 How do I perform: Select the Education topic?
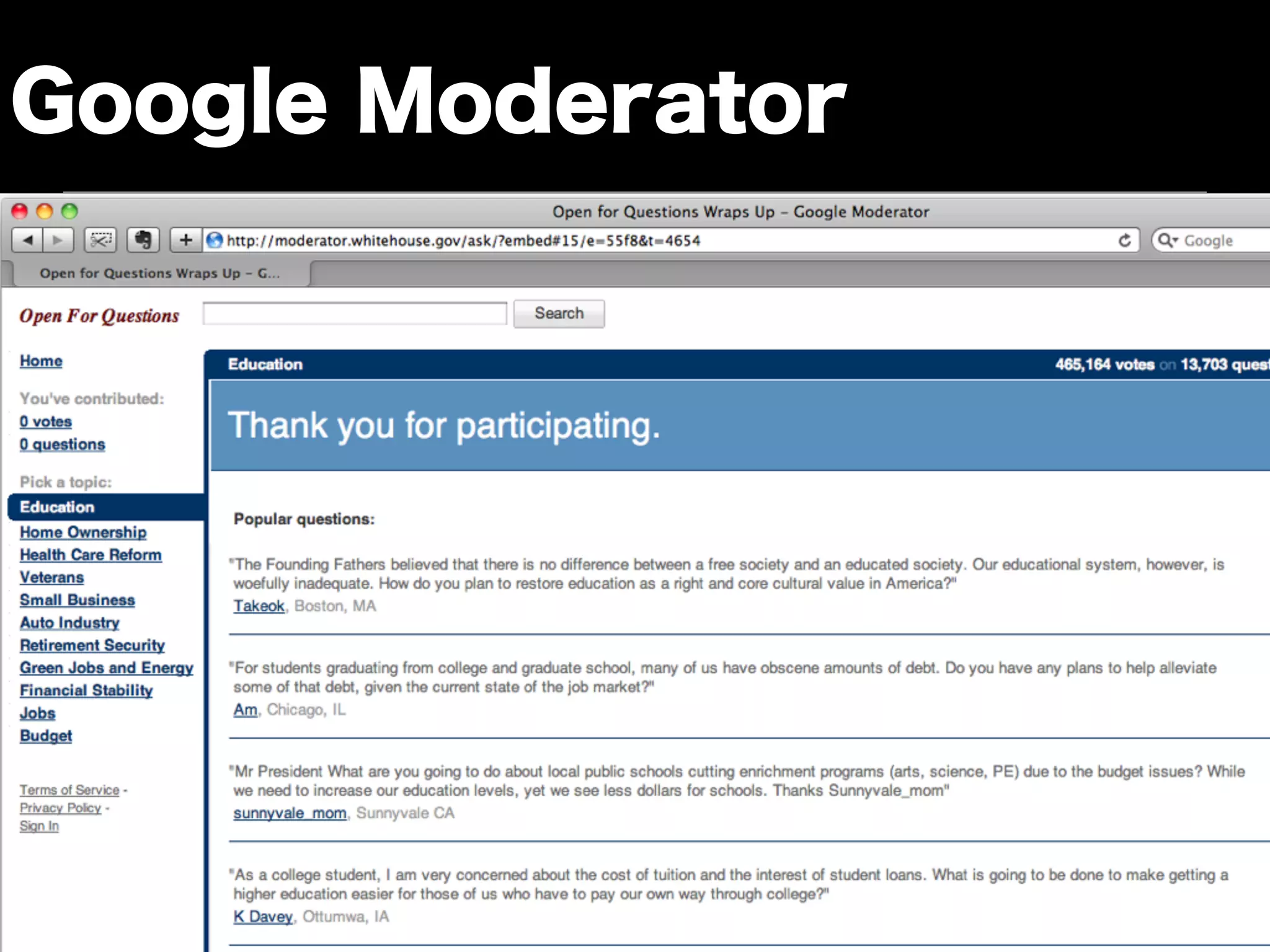click(57, 507)
